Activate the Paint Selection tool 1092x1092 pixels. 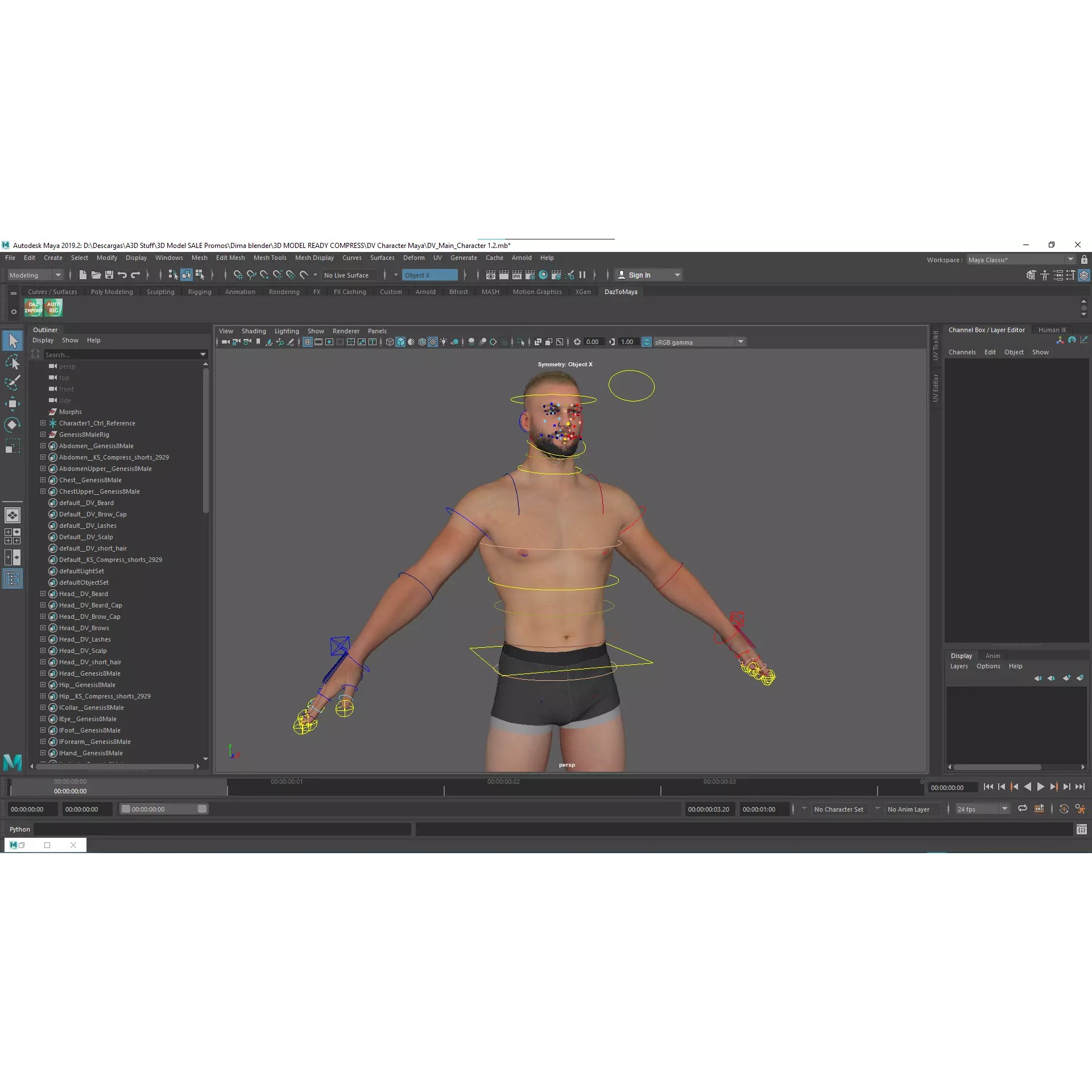(13, 384)
